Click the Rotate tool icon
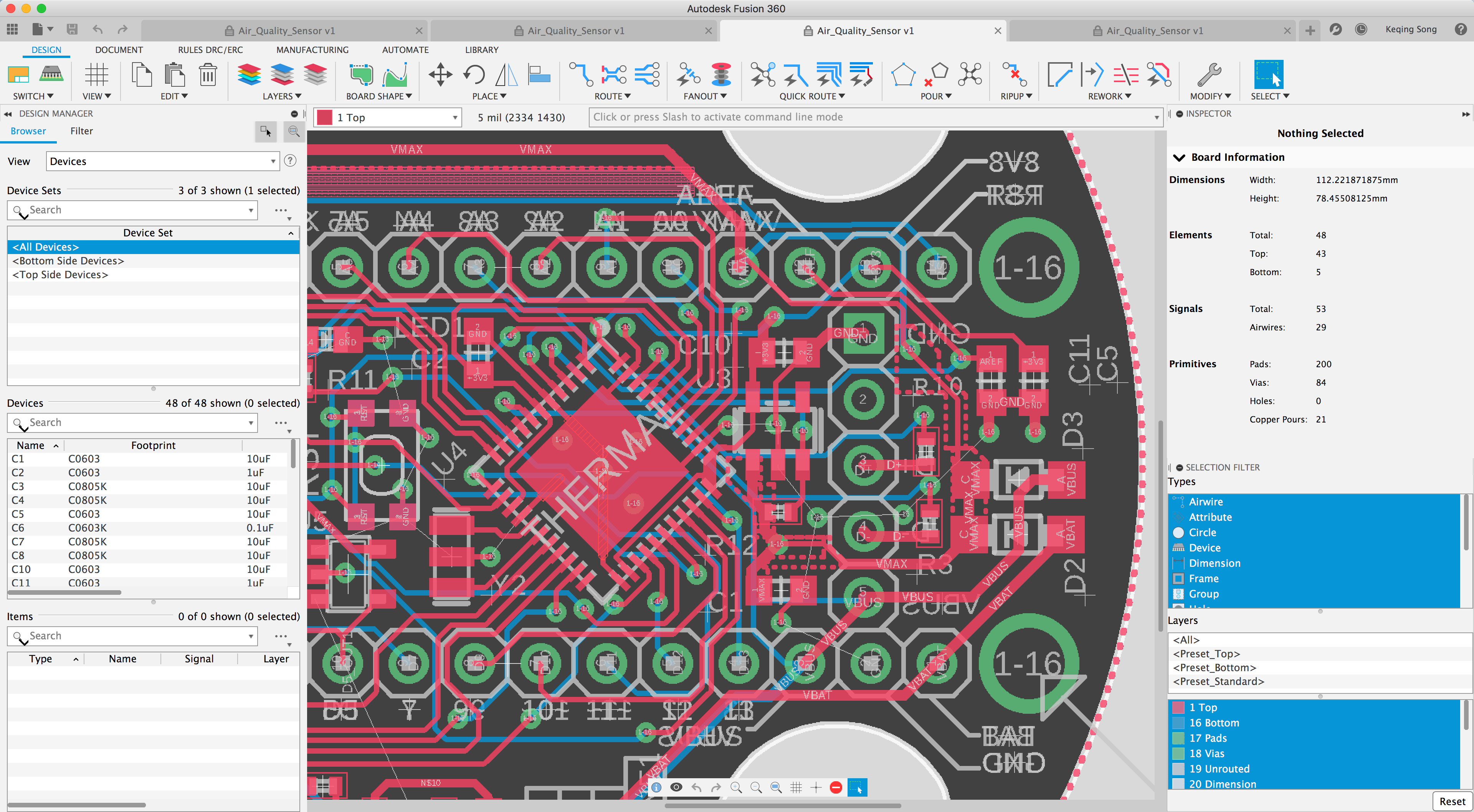This screenshot has height=812, width=1474. (474, 75)
